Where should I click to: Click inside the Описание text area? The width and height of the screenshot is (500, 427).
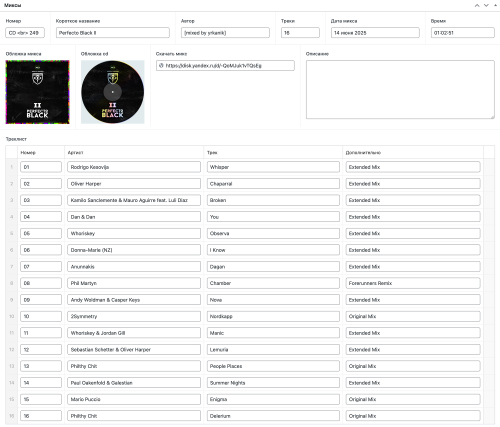coord(400,89)
